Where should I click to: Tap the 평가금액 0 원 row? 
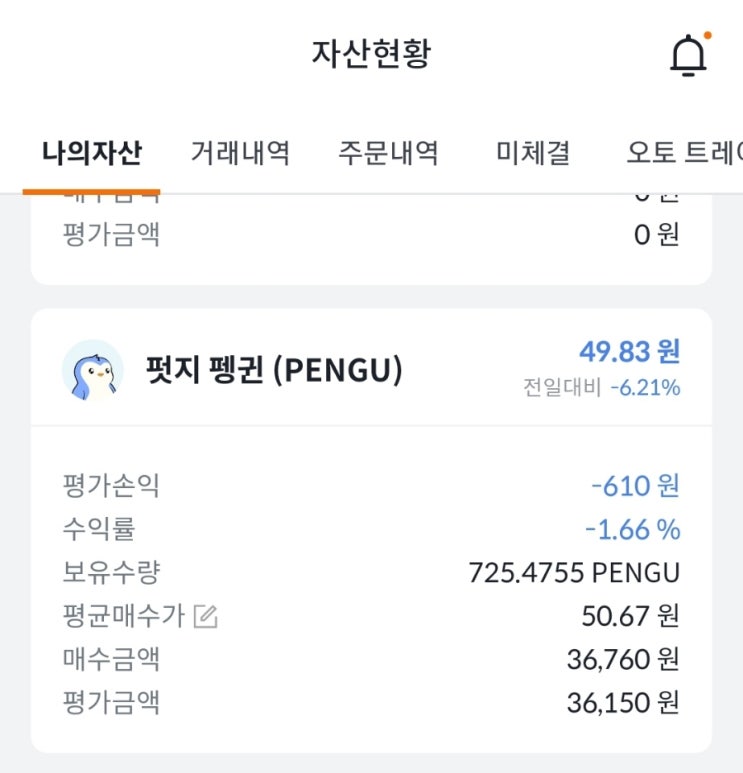coord(371,235)
